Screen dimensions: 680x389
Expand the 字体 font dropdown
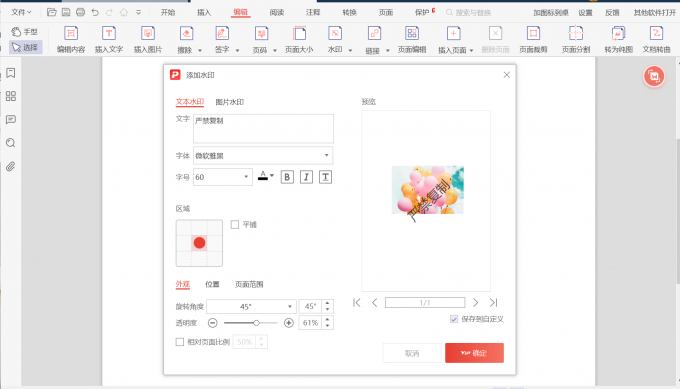click(327, 155)
